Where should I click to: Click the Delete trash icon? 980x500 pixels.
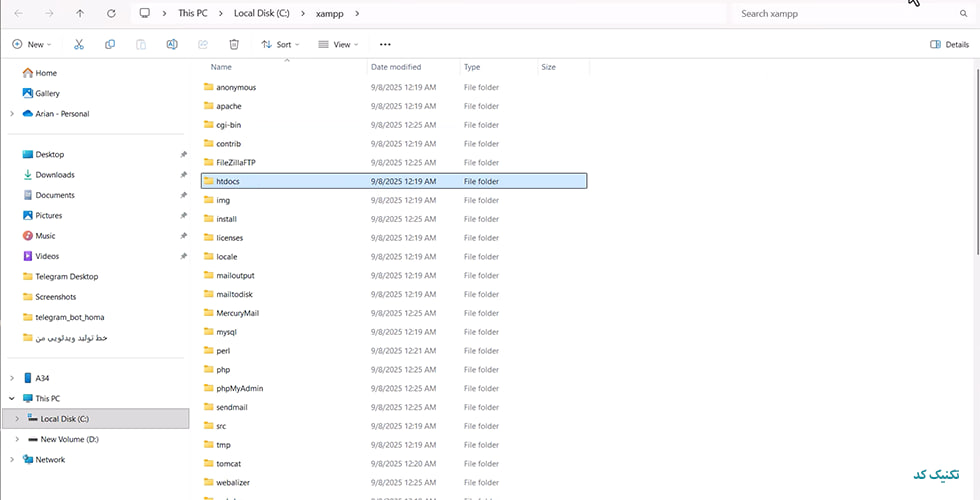[234, 44]
